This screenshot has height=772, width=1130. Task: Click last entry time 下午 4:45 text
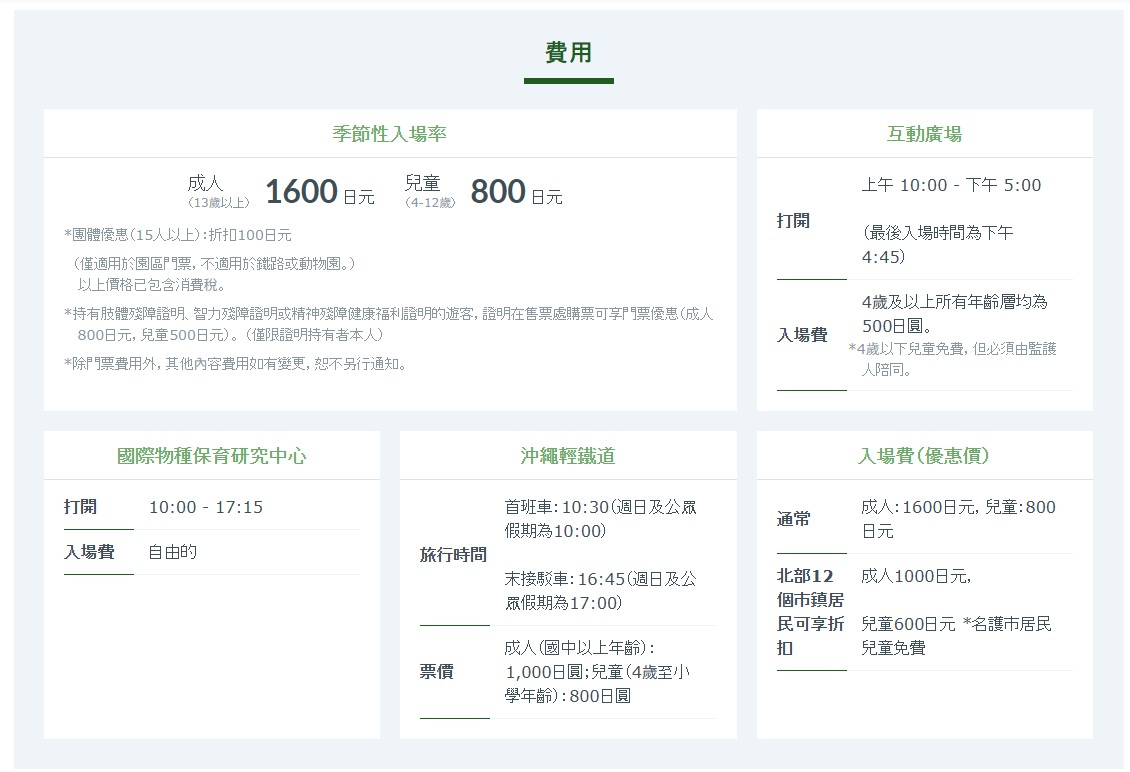click(x=938, y=244)
